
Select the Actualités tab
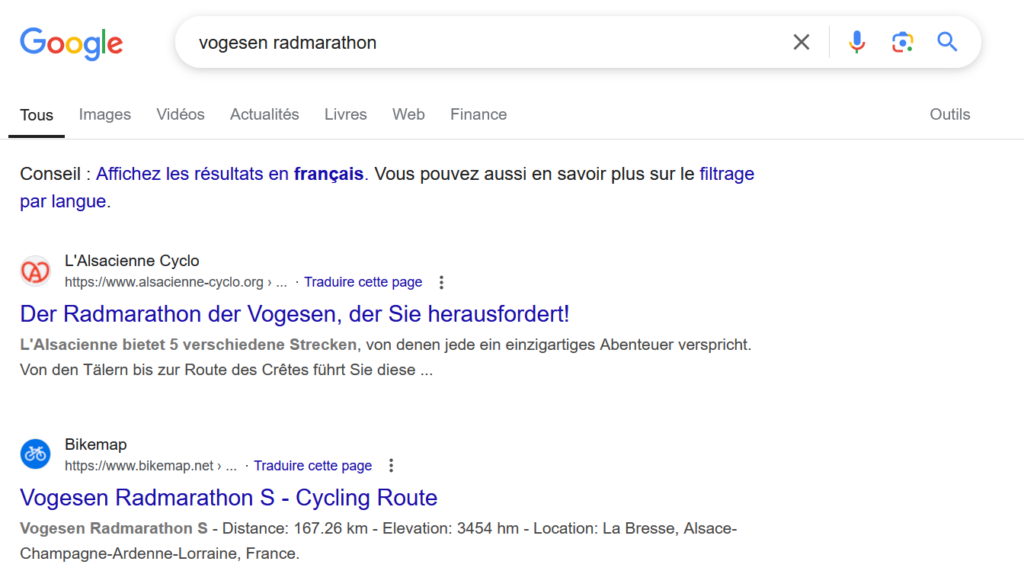coord(264,114)
